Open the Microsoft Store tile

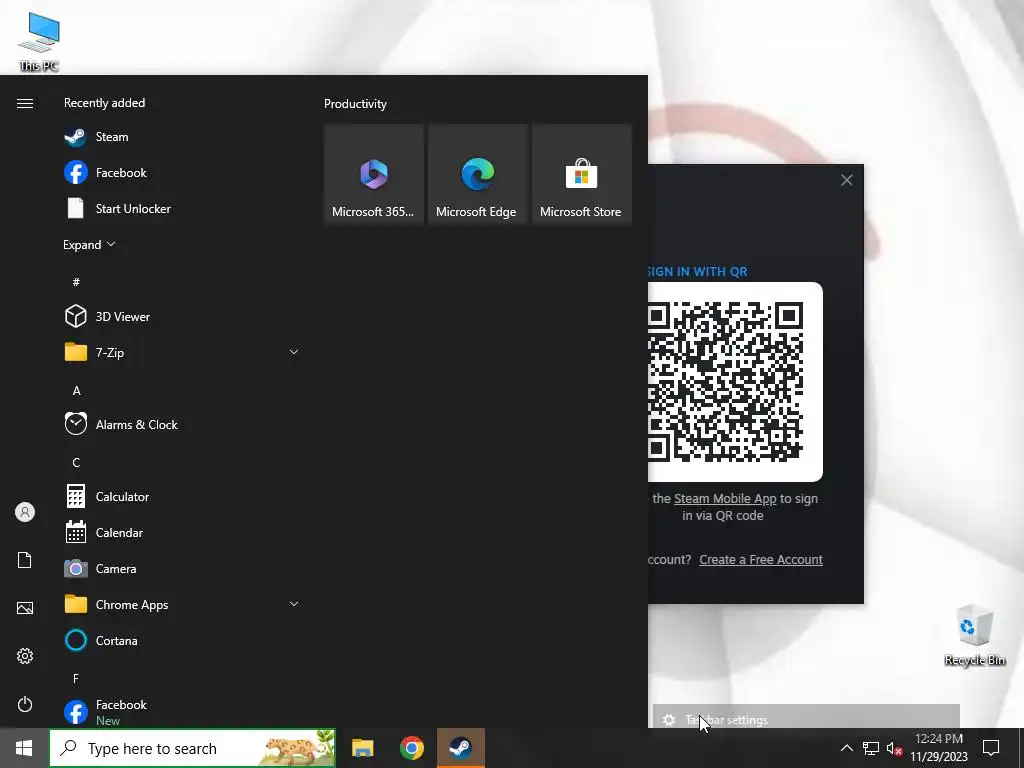581,174
